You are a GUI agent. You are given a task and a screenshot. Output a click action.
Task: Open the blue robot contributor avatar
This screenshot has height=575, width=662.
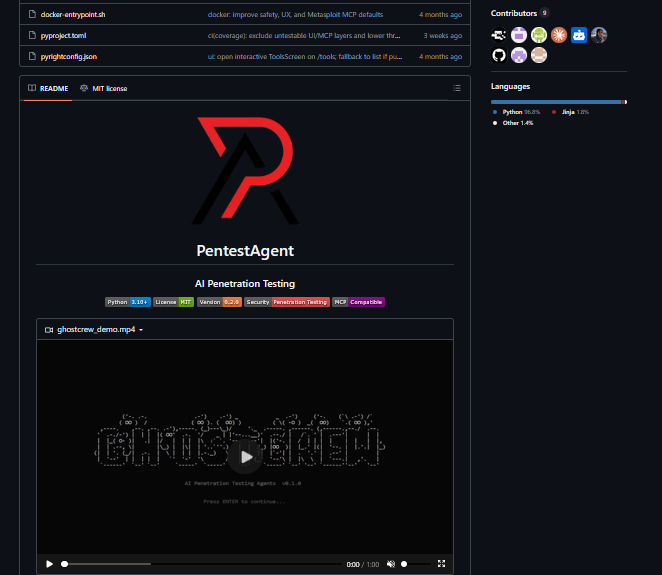pyautogui.click(x=579, y=35)
